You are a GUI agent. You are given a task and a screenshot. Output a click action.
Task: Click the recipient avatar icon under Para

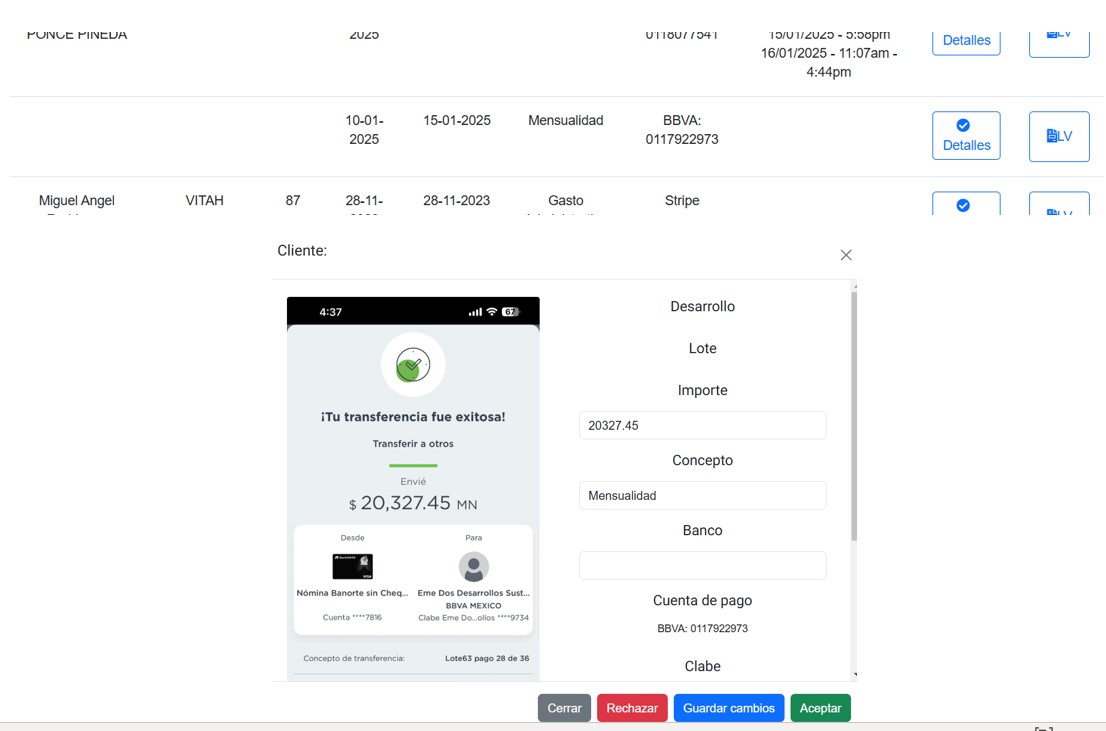coord(473,567)
